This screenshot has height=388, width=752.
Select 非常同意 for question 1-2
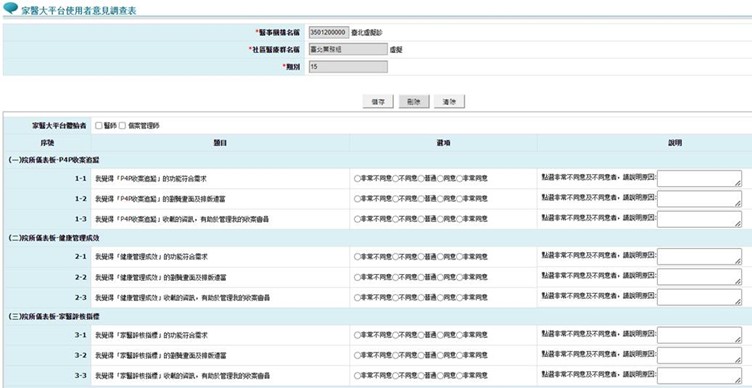(x=459, y=199)
